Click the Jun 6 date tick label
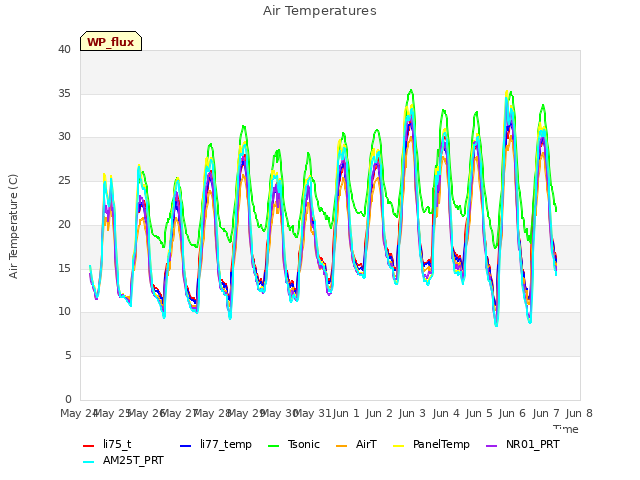Viewport: 640px width, 480px height. (512, 413)
